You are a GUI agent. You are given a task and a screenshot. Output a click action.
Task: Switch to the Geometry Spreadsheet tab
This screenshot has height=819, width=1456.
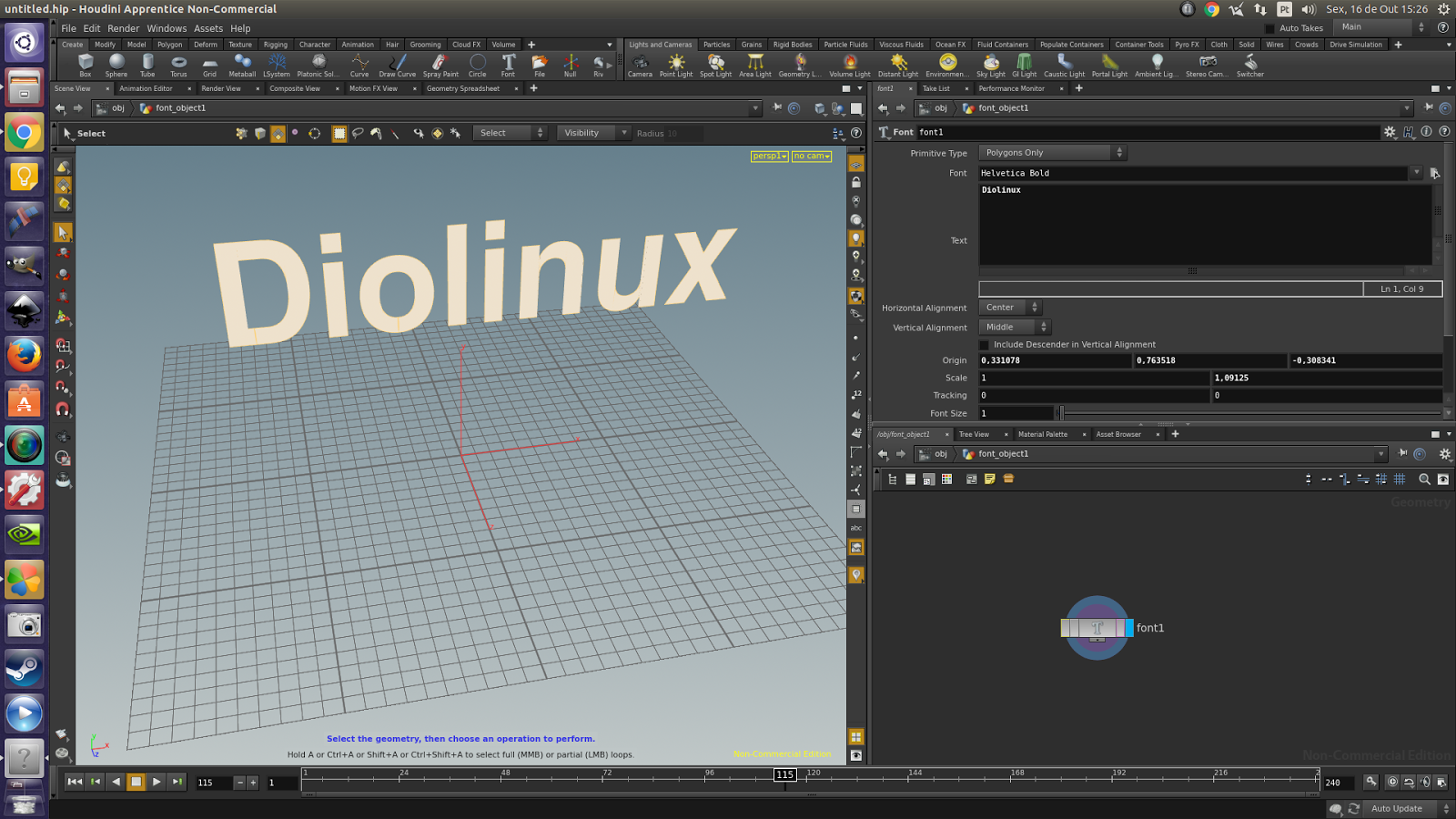tap(463, 88)
